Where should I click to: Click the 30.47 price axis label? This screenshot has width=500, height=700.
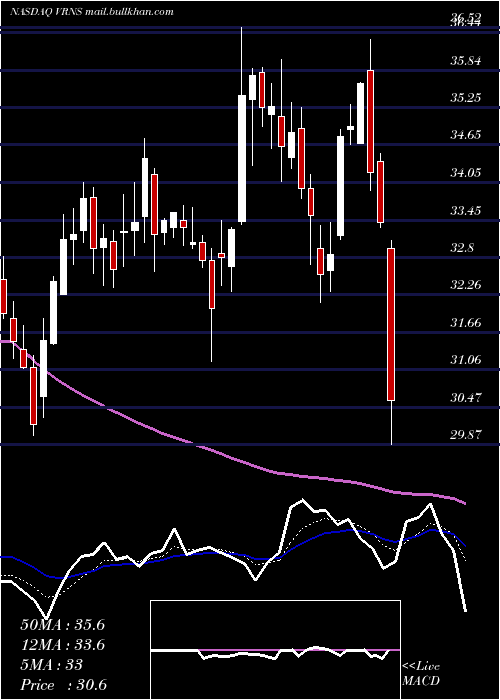click(466, 398)
